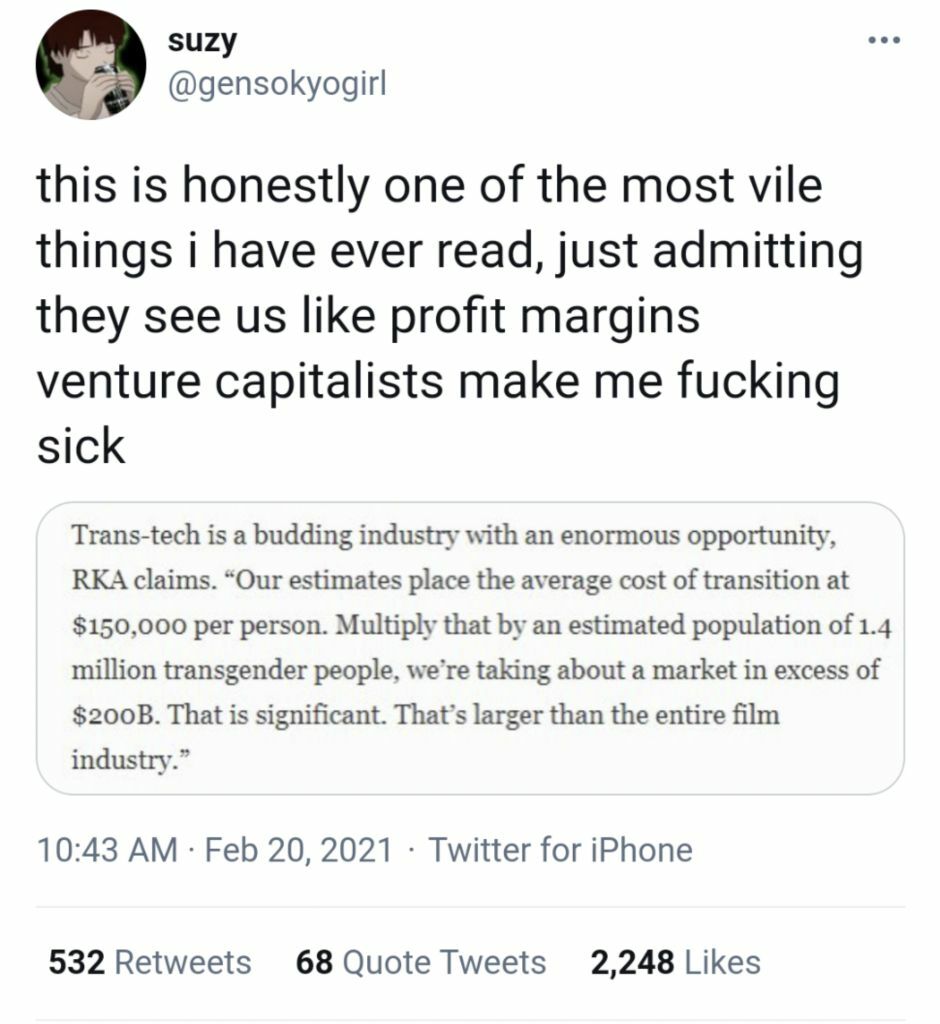Click the Likes label
This screenshot has width=940, height=1024.
coord(722,963)
